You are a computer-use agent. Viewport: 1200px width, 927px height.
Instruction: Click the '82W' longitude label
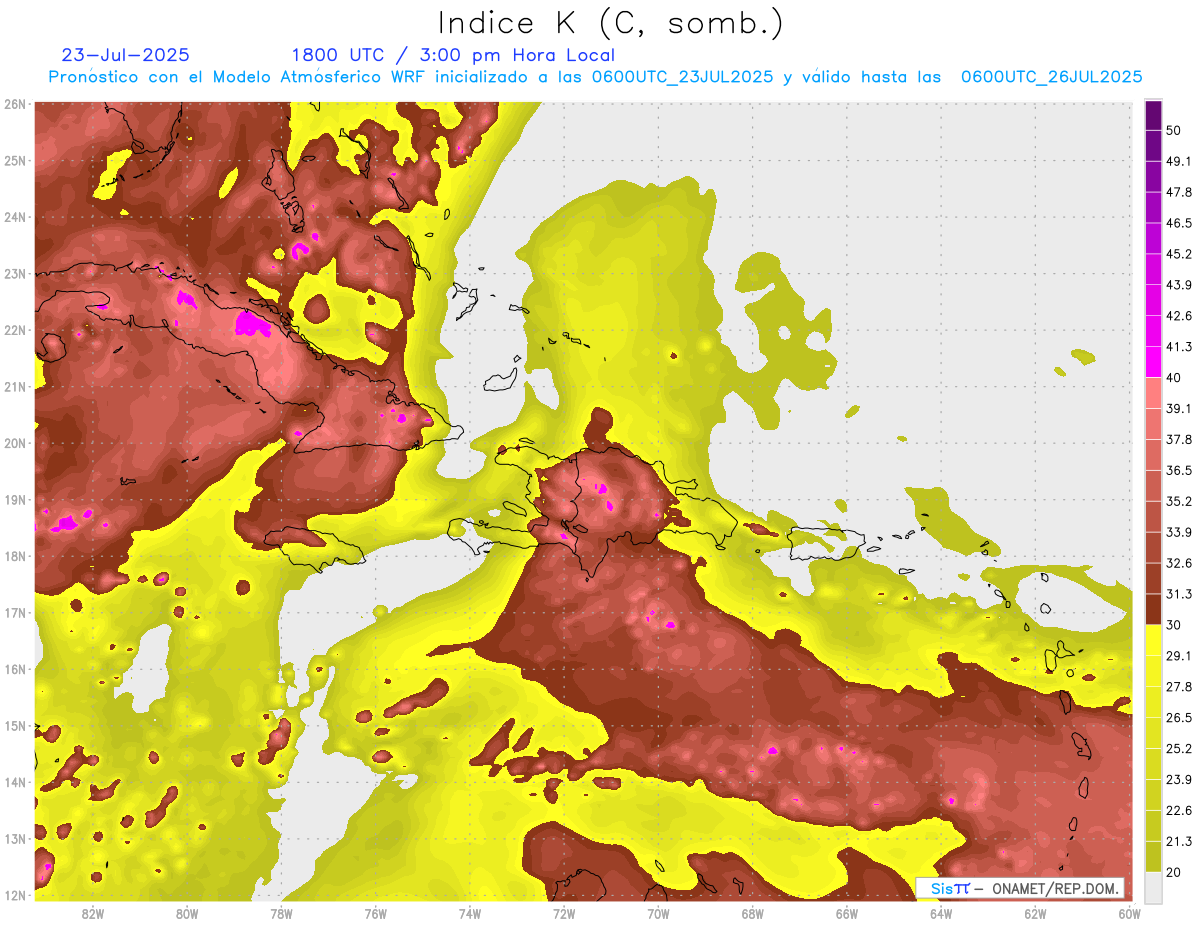(x=93, y=913)
